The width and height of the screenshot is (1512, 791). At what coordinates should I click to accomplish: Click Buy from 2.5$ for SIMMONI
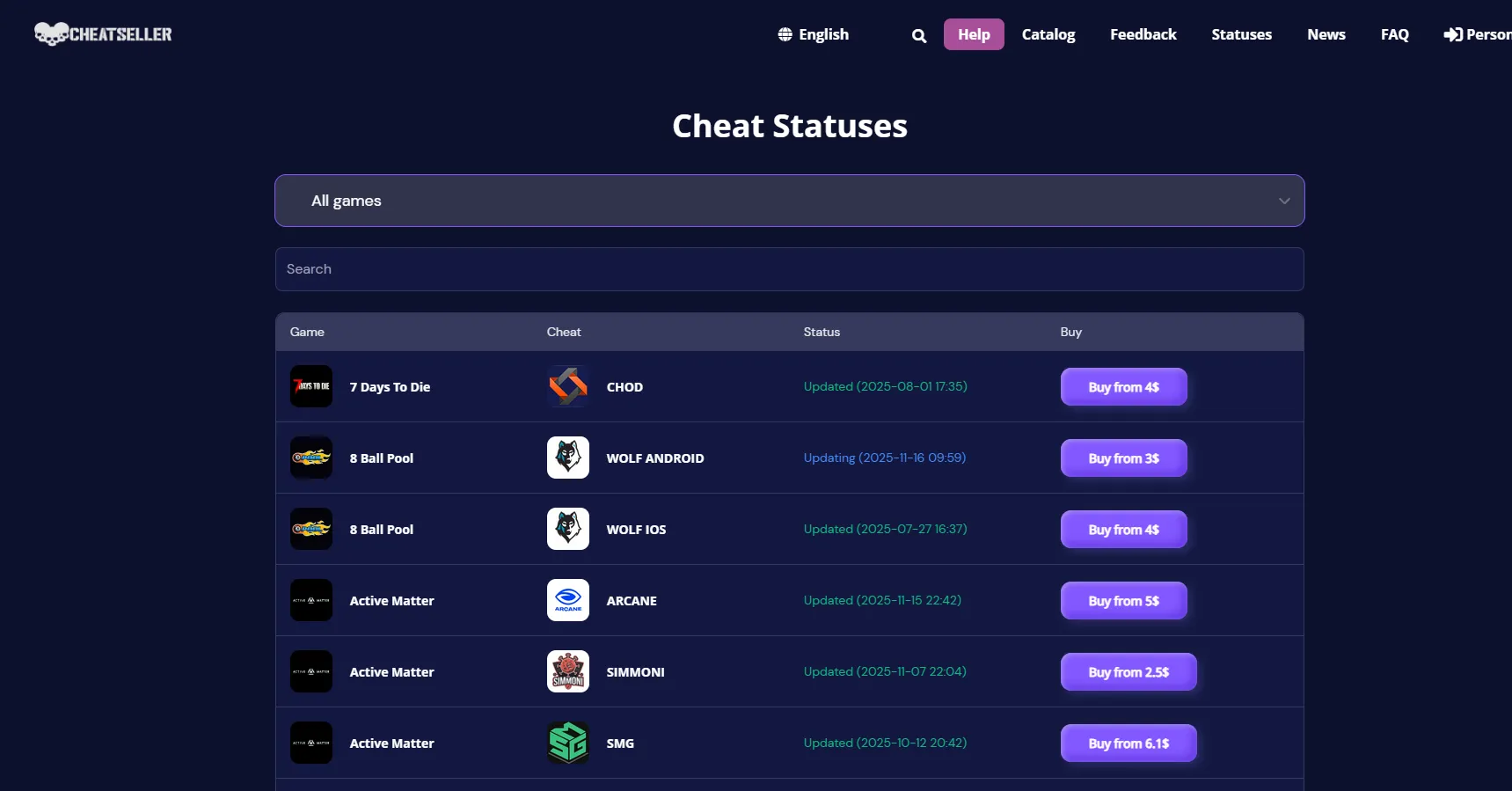(x=1129, y=672)
